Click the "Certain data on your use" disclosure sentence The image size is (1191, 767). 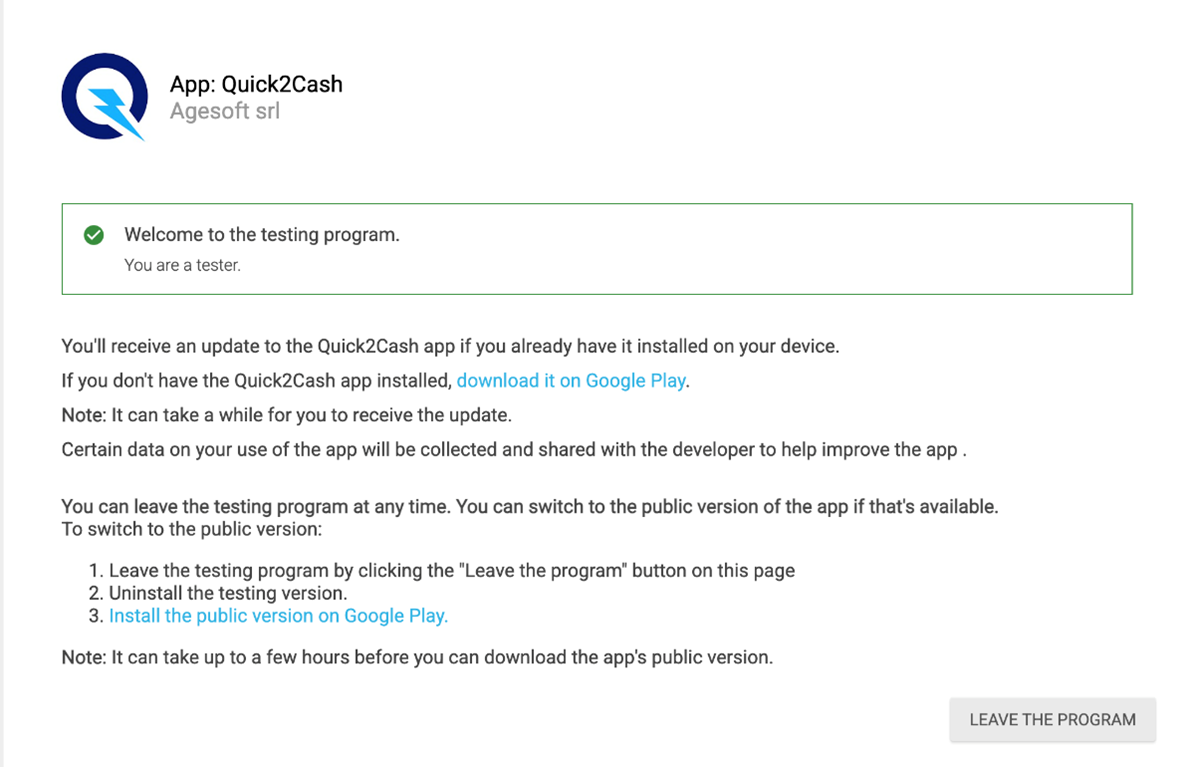click(513, 449)
